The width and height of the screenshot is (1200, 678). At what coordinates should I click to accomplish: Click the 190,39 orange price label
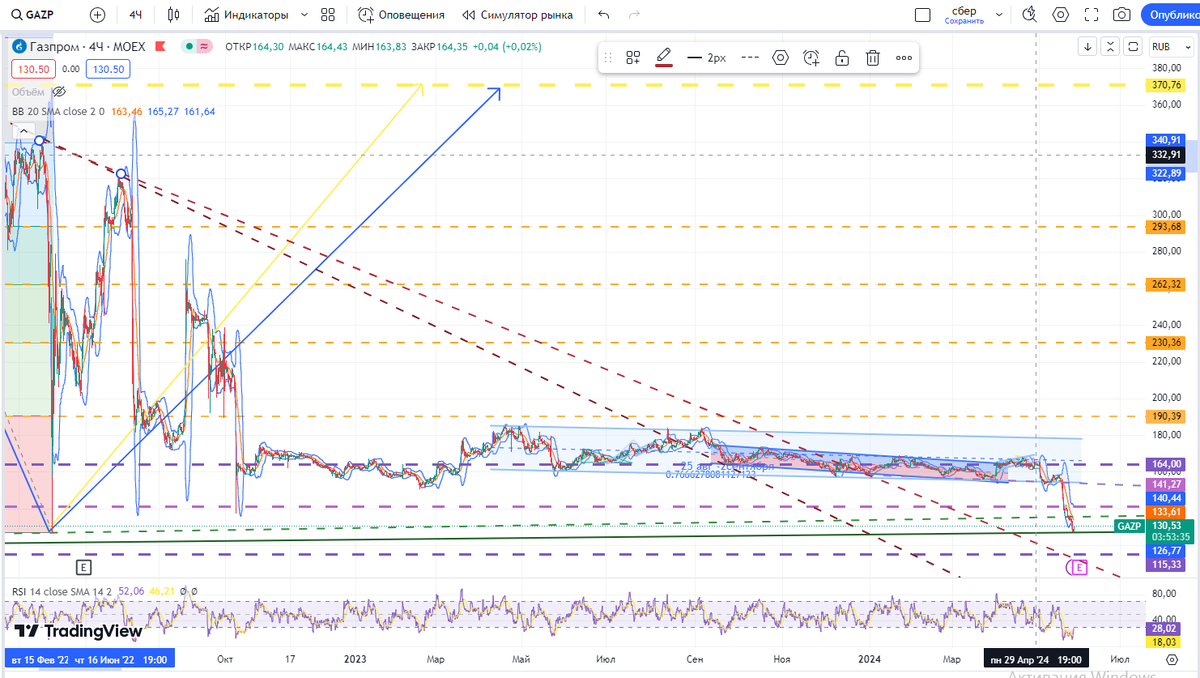[1168, 415]
